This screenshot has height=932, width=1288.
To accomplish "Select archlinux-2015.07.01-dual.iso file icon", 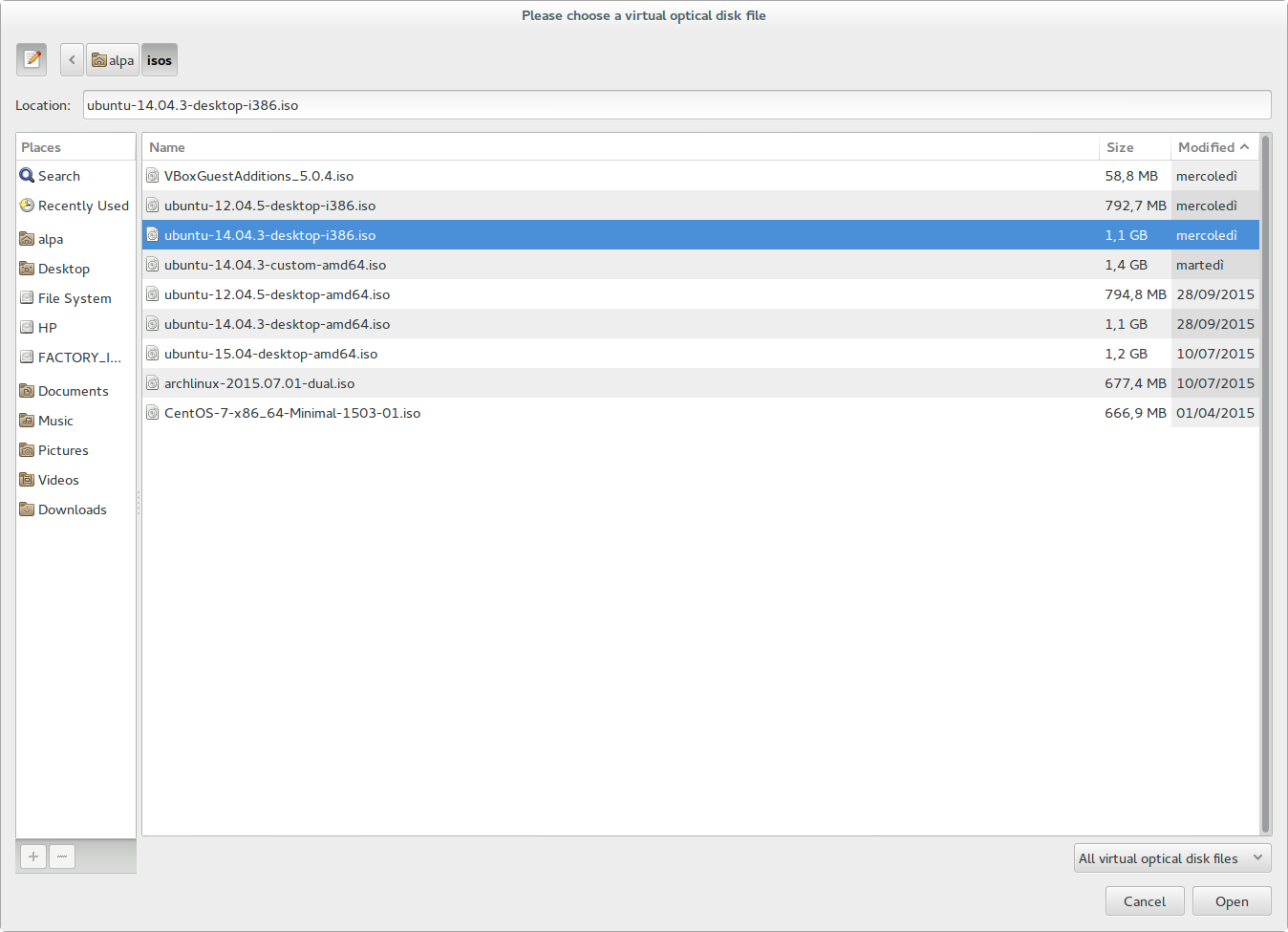I will tap(153, 383).
